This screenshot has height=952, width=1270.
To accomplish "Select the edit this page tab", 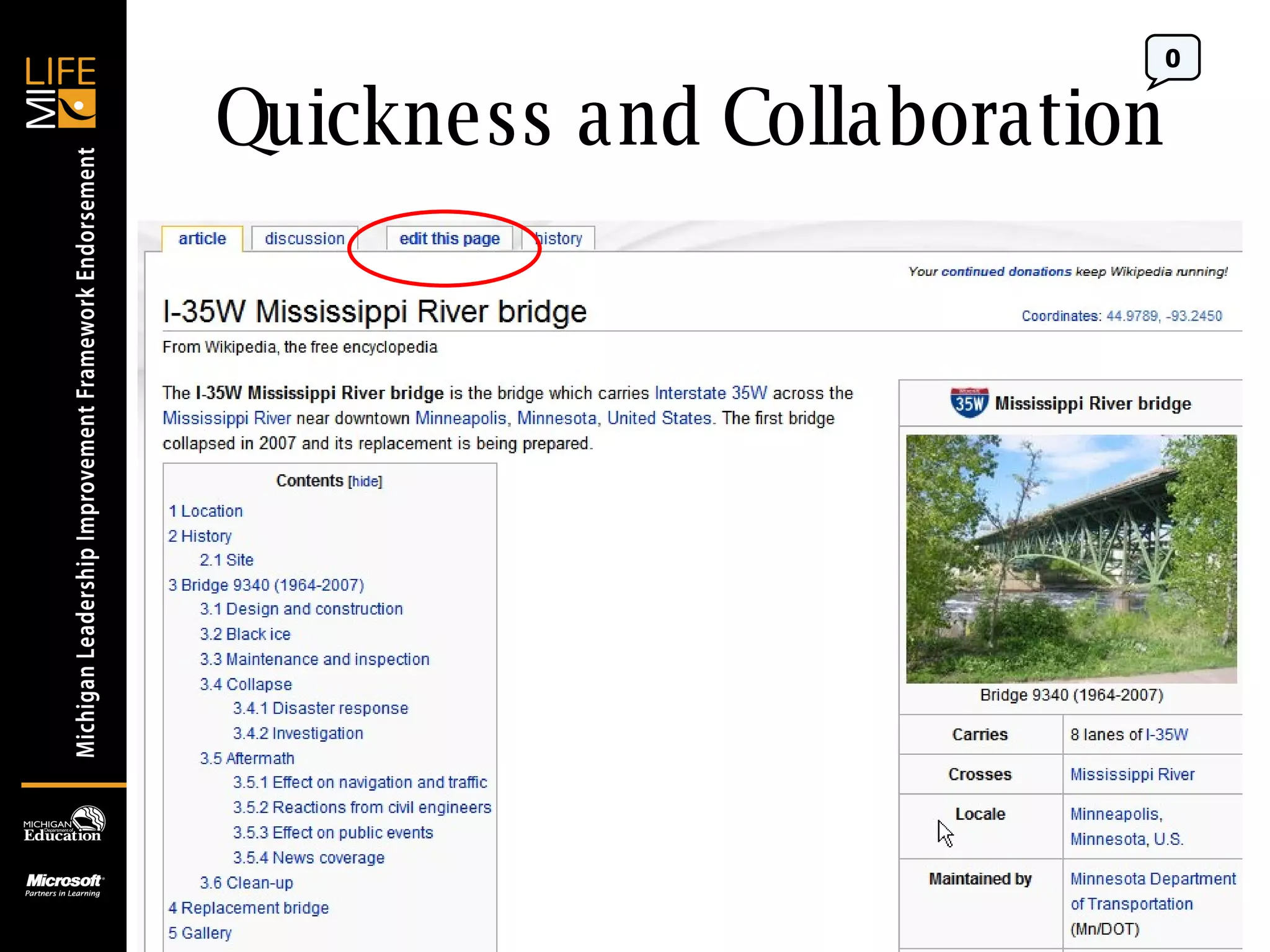I will 450,239.
